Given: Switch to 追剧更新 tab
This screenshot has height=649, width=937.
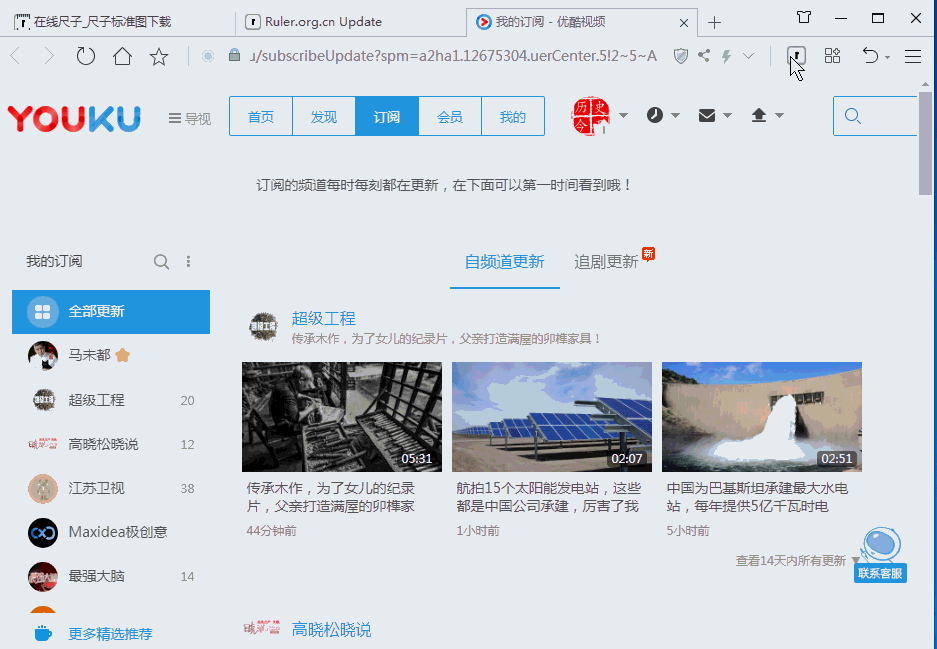Looking at the screenshot, I should click(607, 262).
